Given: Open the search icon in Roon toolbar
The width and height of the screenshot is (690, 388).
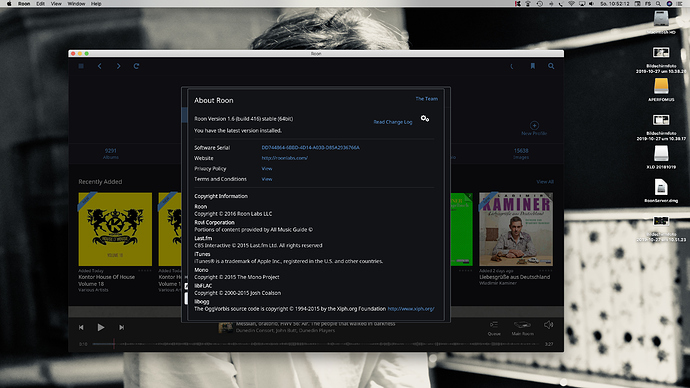Looking at the screenshot, I should click(551, 66).
